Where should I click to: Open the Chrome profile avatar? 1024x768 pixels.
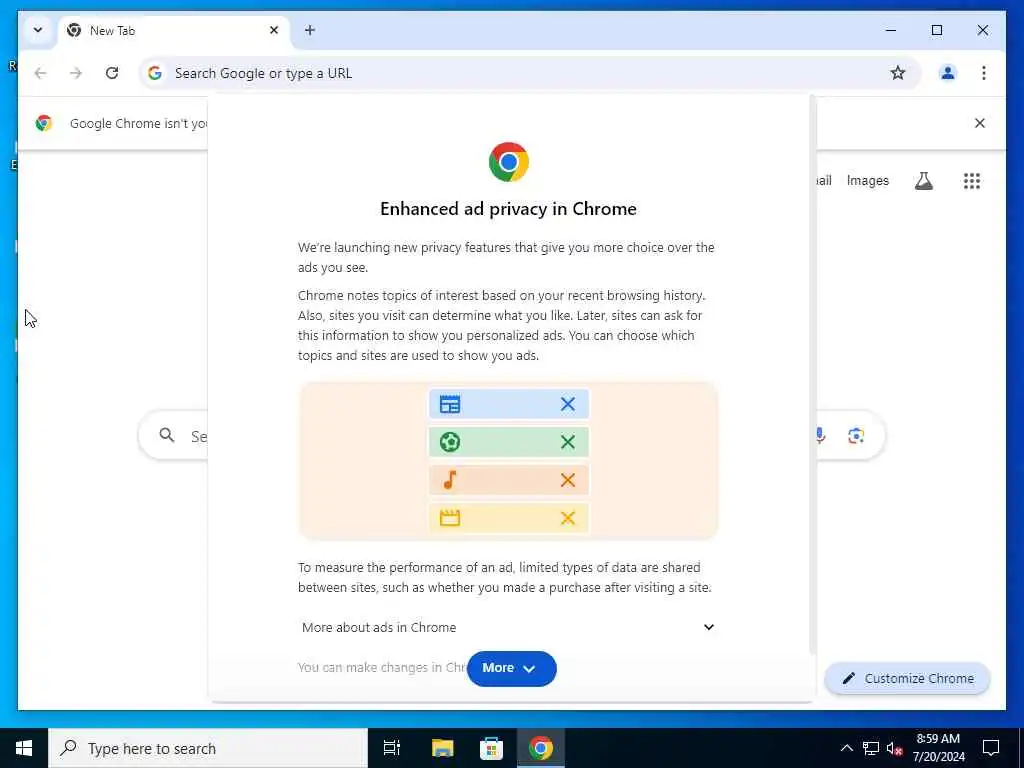948,73
